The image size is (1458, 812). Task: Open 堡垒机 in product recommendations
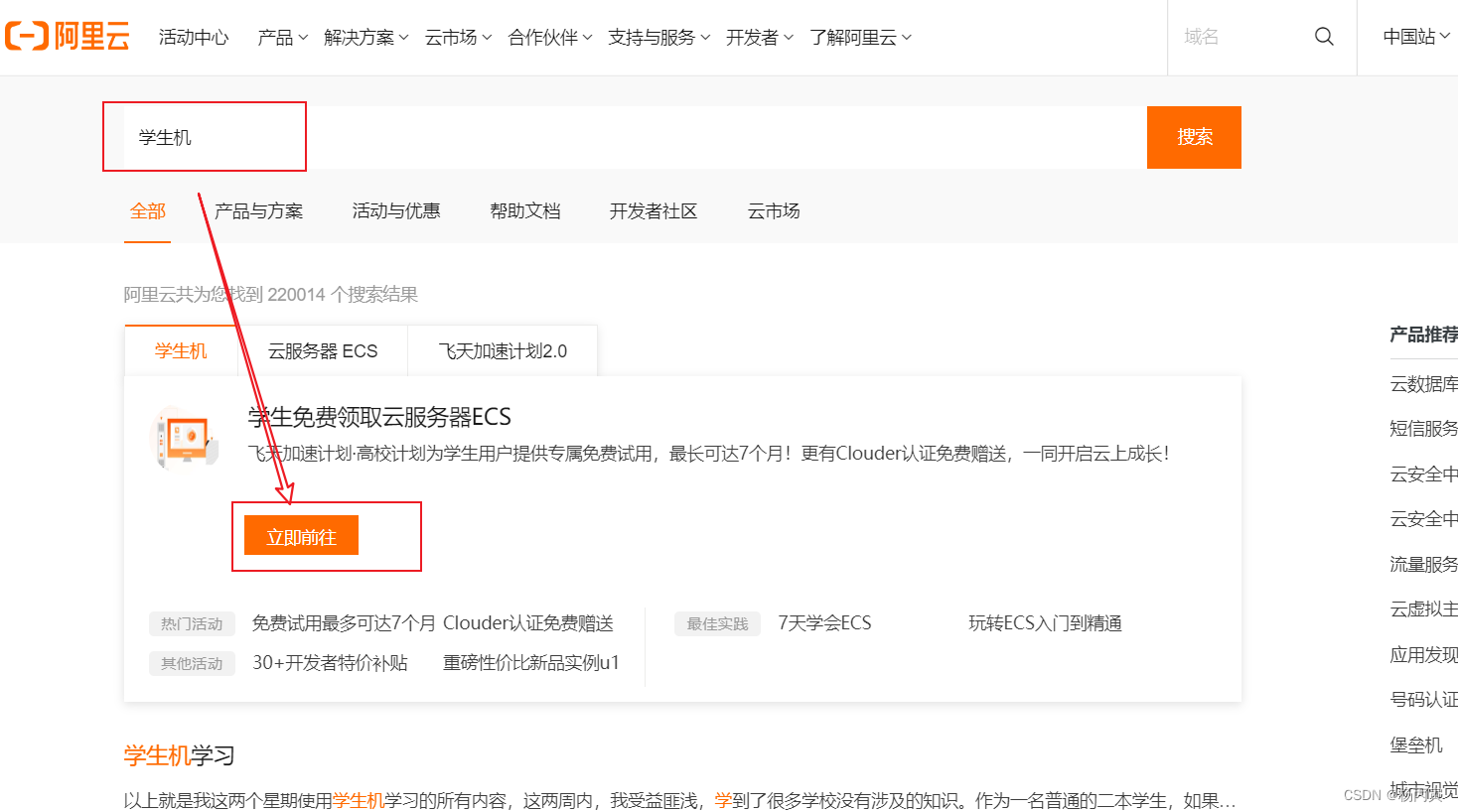[1416, 744]
